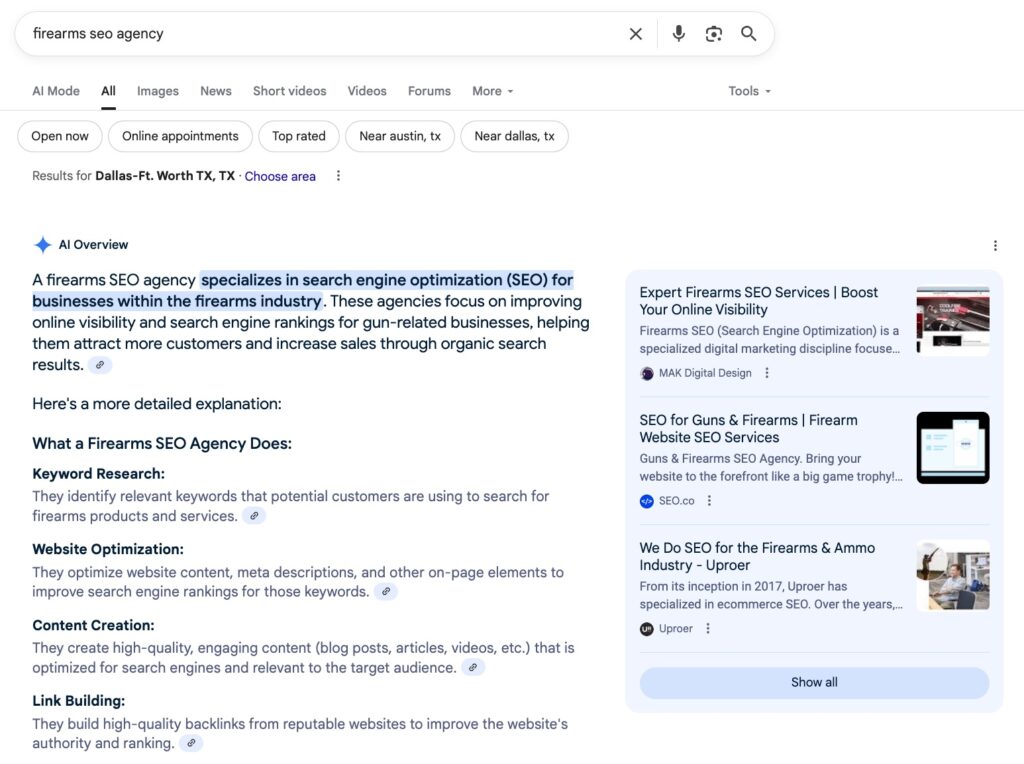Open AI Overview three-dot menu
The width and height of the screenshot is (1024, 764).
click(995, 246)
